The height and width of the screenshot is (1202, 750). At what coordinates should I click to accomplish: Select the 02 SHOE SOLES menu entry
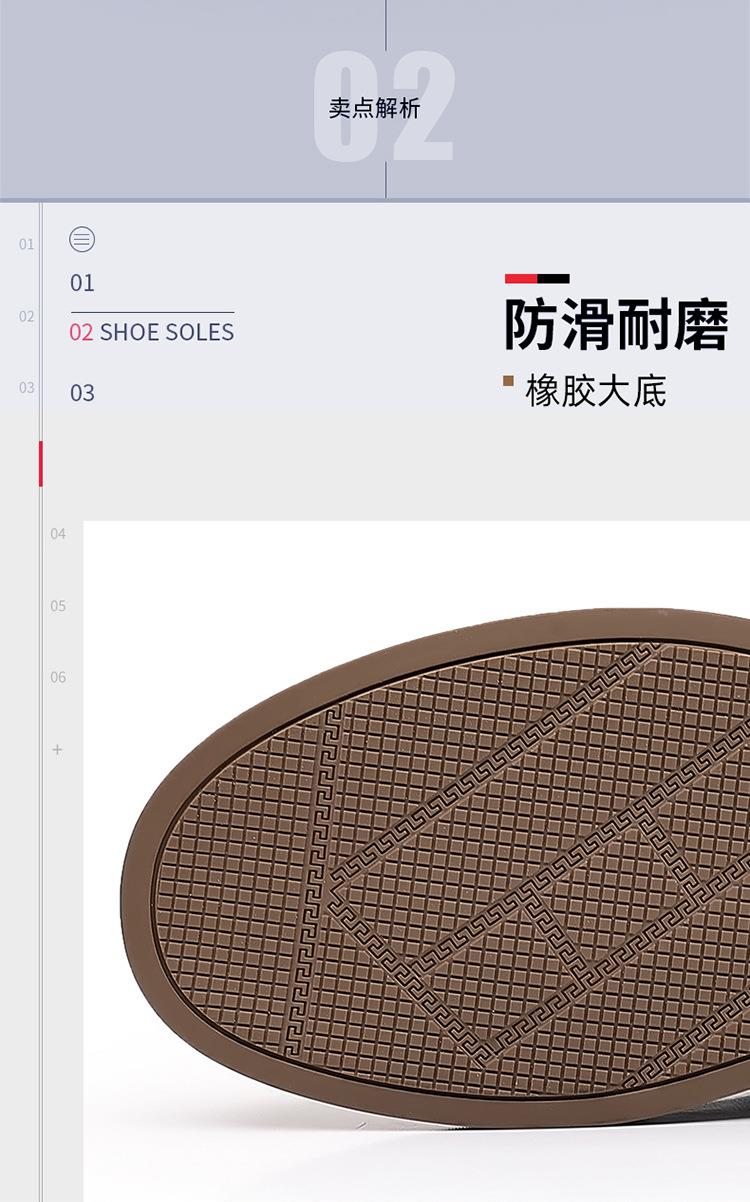(152, 332)
